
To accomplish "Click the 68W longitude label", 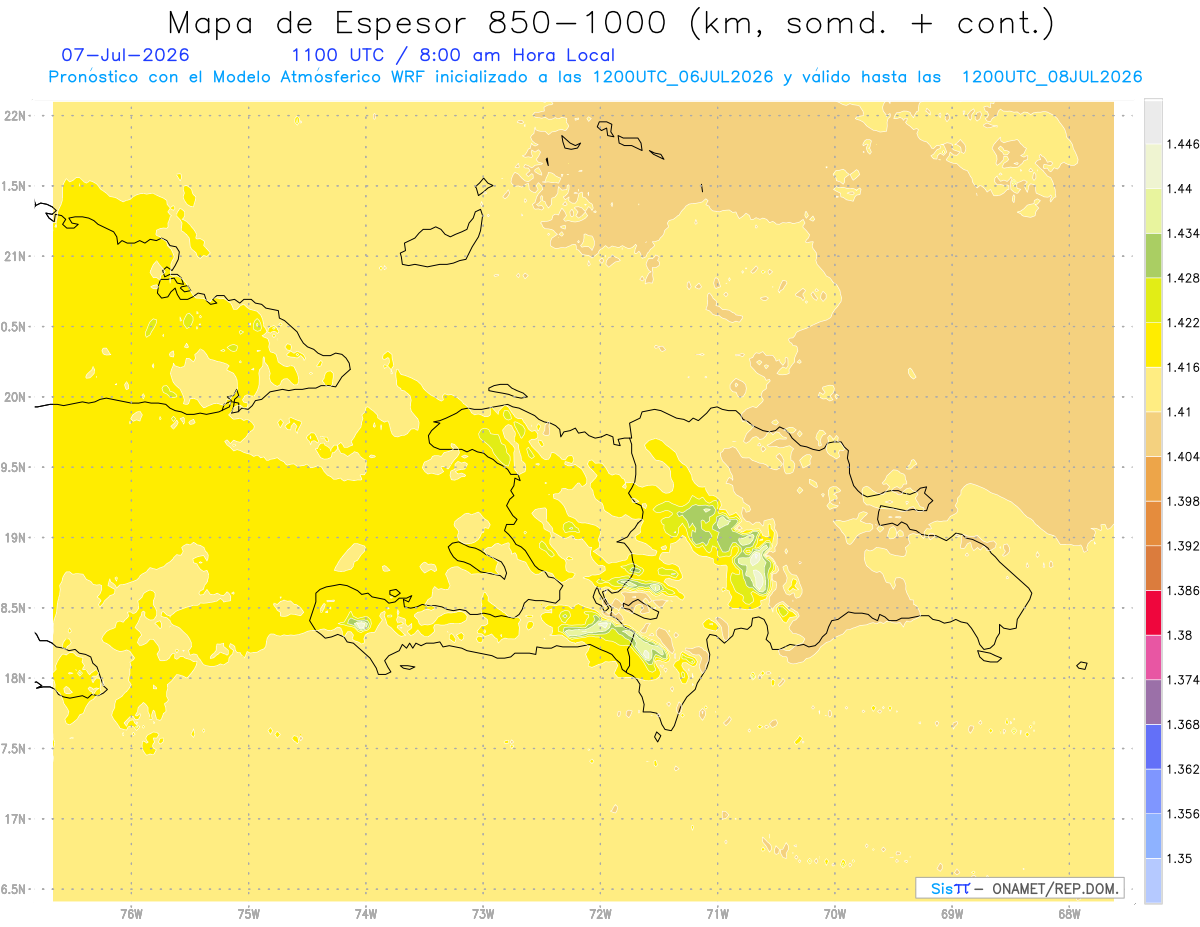I will 1069,913.
